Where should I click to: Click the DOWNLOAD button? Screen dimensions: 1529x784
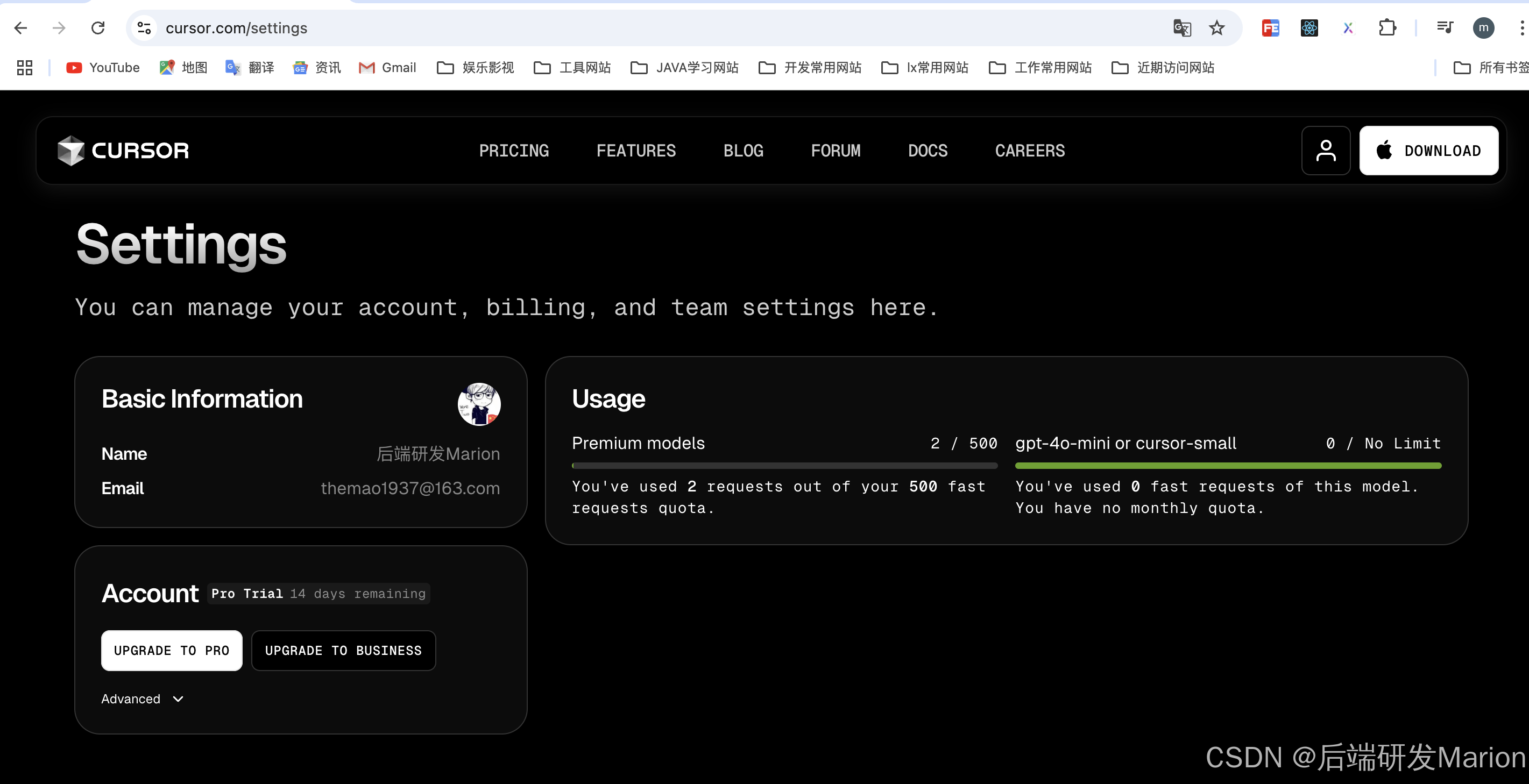click(x=1429, y=151)
